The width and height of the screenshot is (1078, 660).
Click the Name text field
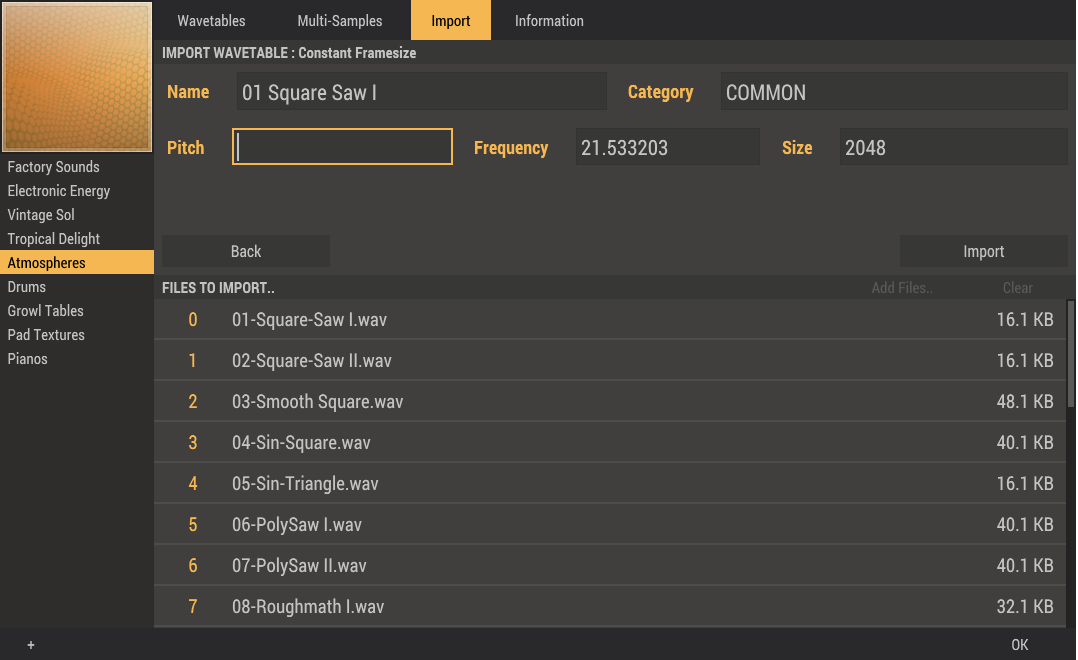(421, 92)
